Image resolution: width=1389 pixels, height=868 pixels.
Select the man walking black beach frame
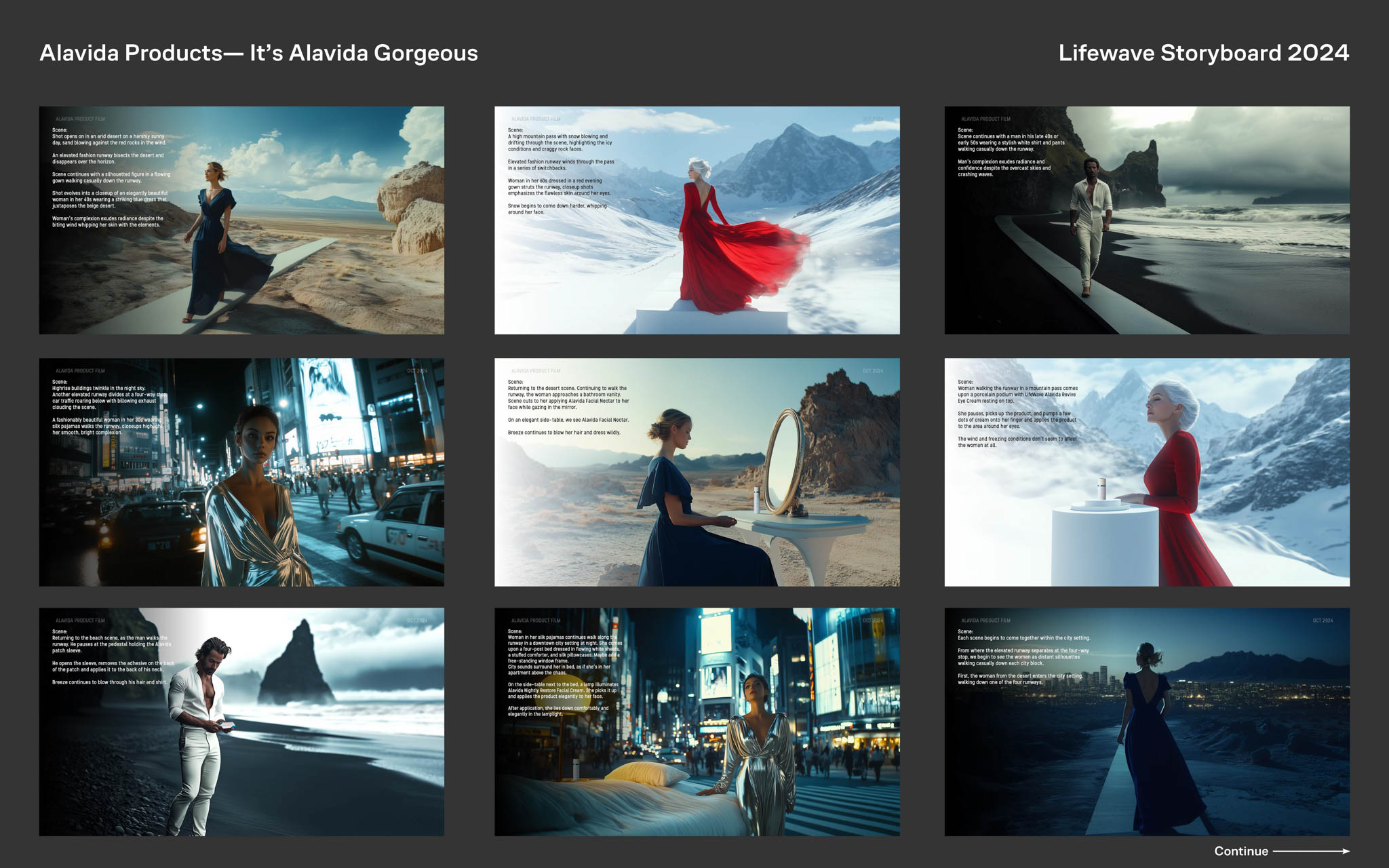pyautogui.click(x=1146, y=220)
